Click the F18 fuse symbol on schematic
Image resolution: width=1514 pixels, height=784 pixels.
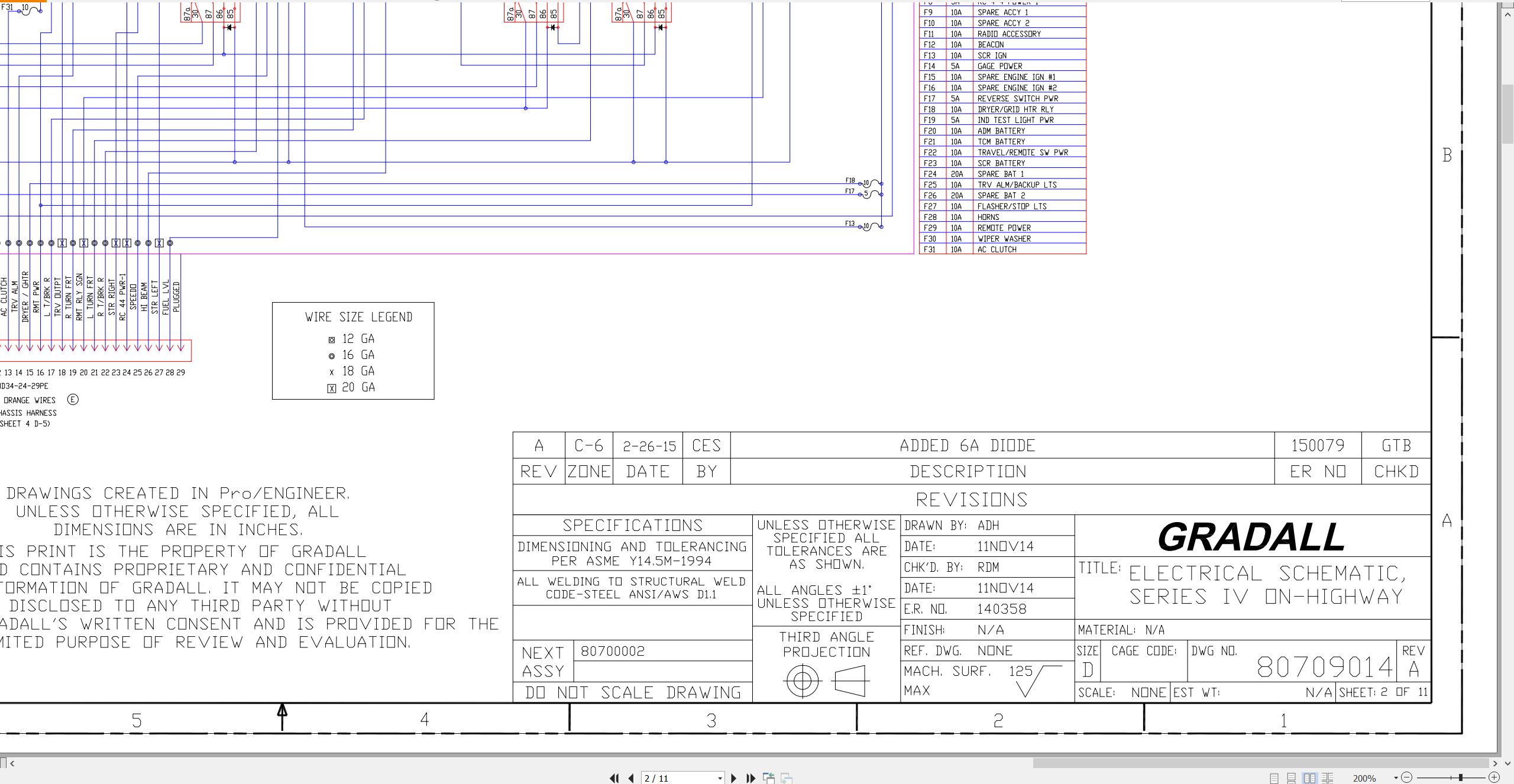tap(871, 183)
